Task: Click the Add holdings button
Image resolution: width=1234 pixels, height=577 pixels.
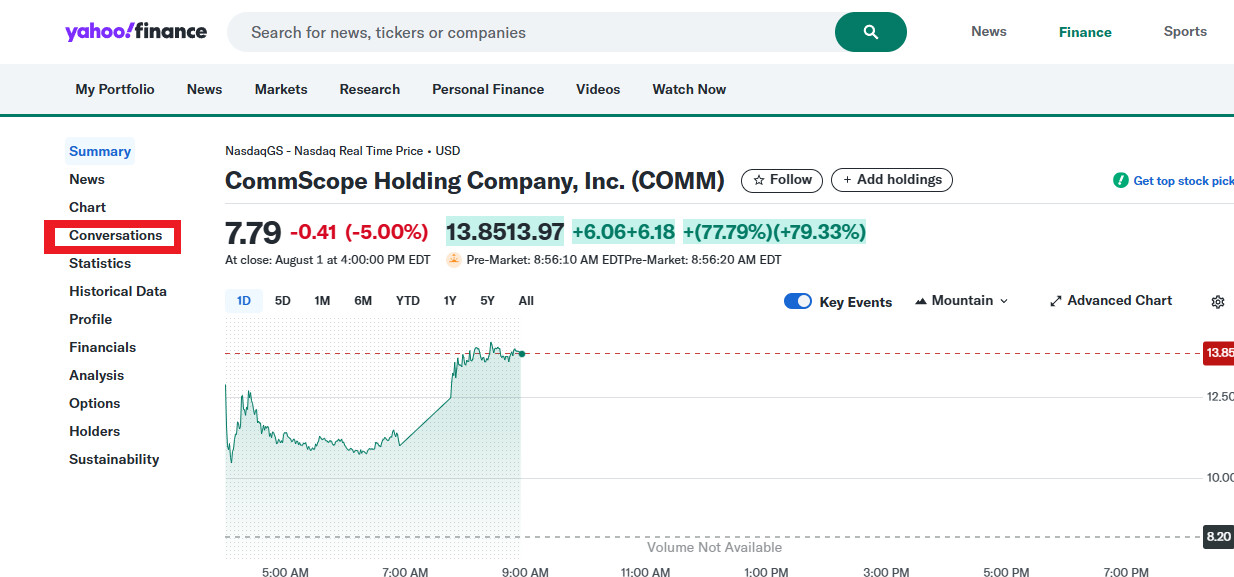Action: (891, 180)
